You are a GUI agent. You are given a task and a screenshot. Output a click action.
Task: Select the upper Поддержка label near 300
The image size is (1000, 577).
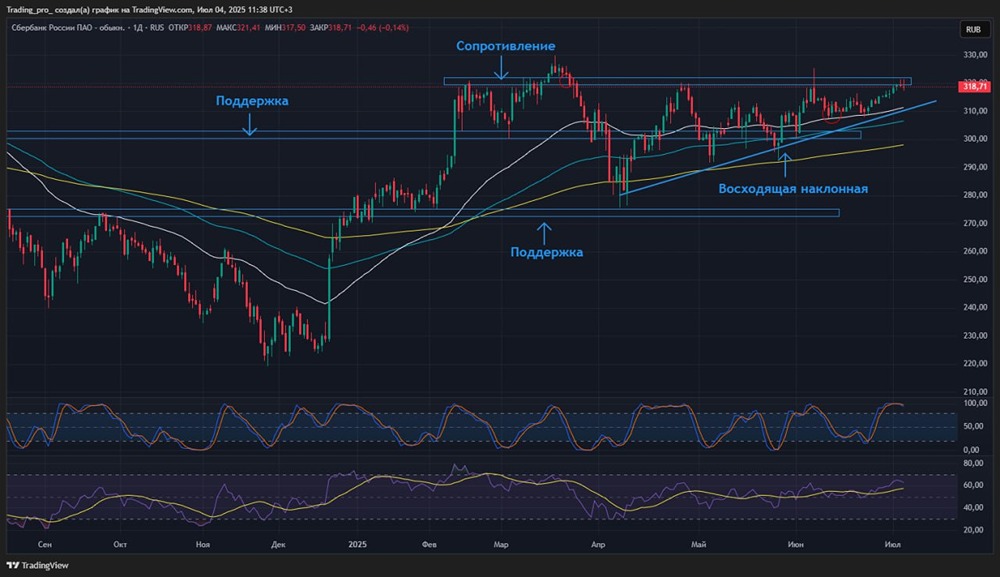click(x=252, y=101)
